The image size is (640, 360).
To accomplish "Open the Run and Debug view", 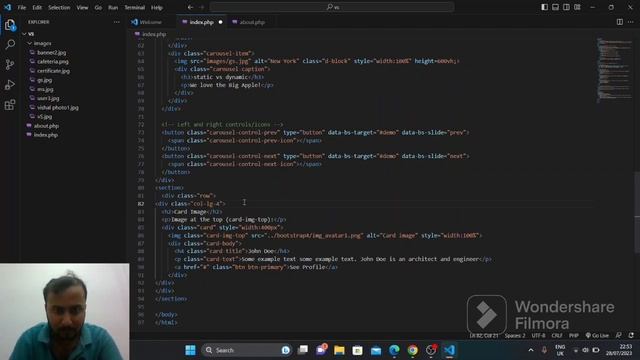I will click(x=10, y=85).
